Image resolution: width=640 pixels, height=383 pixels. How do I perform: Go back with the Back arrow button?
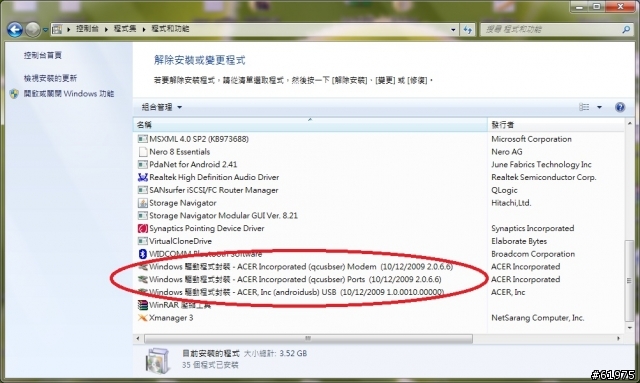click(15, 29)
